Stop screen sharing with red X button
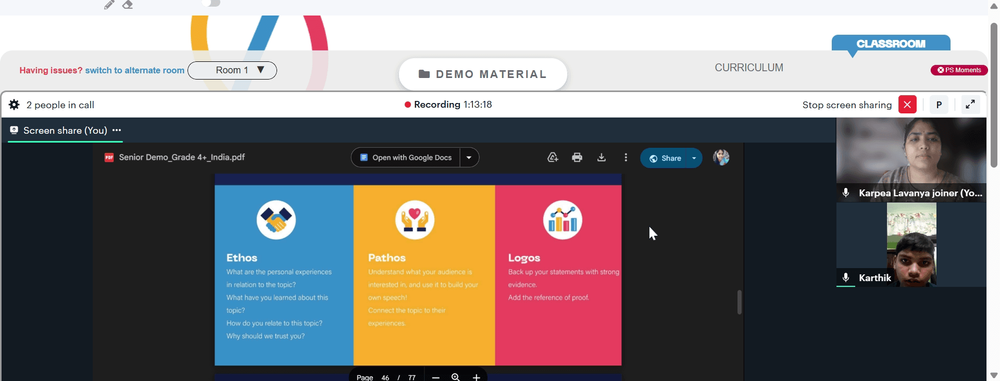The width and height of the screenshot is (1000, 381). click(907, 105)
